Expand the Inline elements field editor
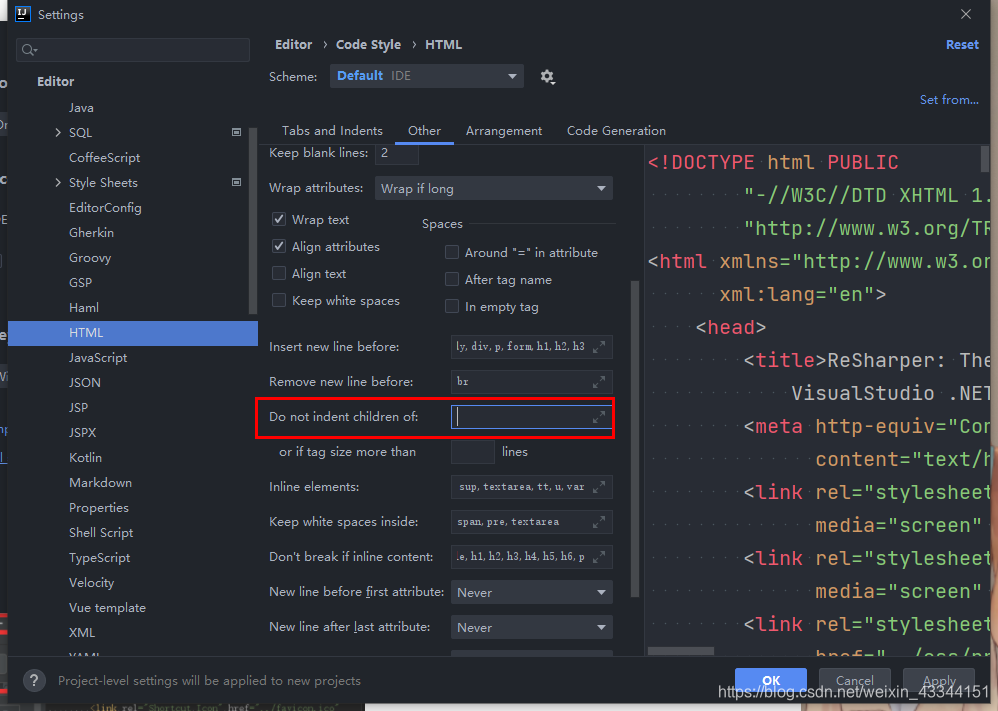Viewport: 998px width, 711px height. point(598,487)
